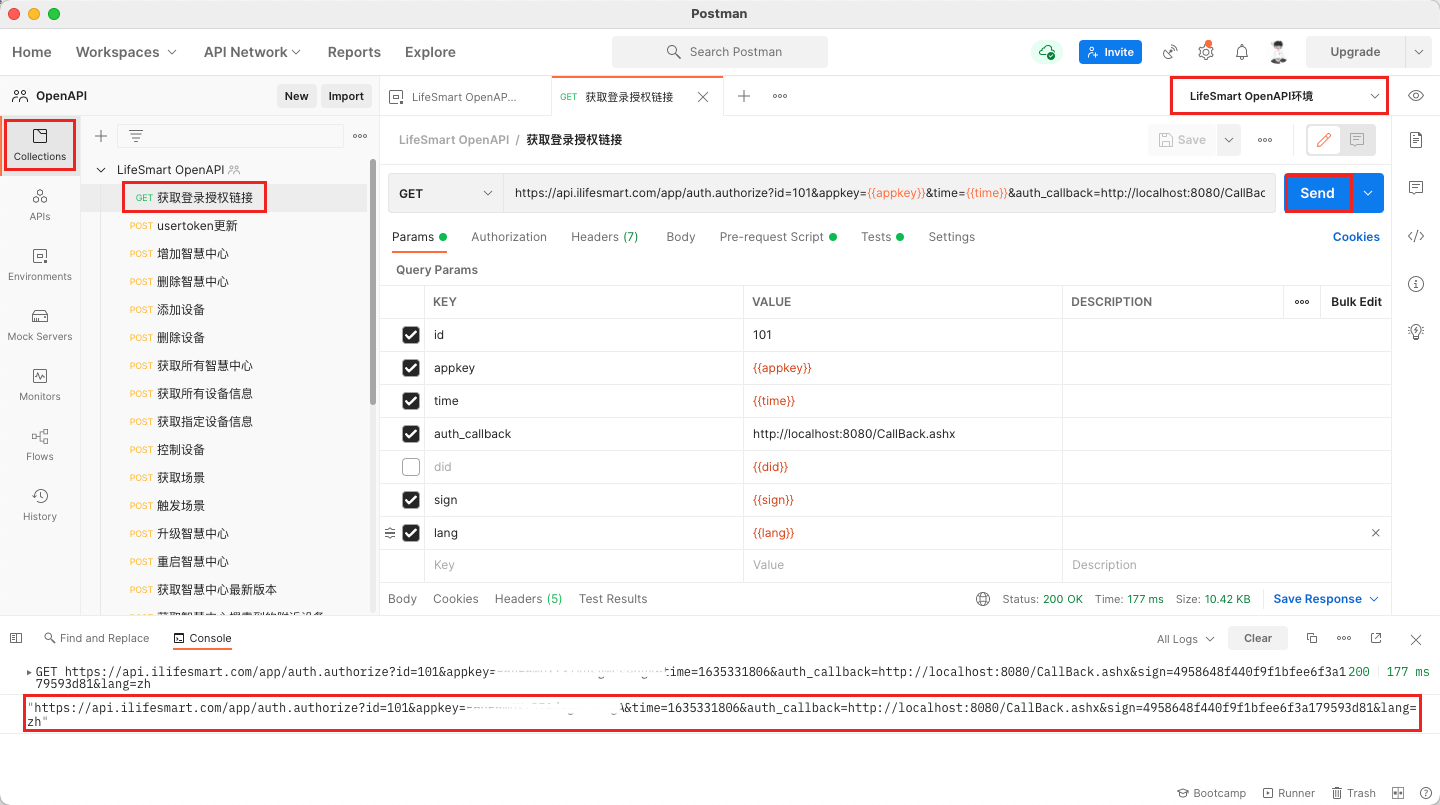1440x805 pixels.
Task: Click the cloud sync status icon
Action: coord(1046,52)
